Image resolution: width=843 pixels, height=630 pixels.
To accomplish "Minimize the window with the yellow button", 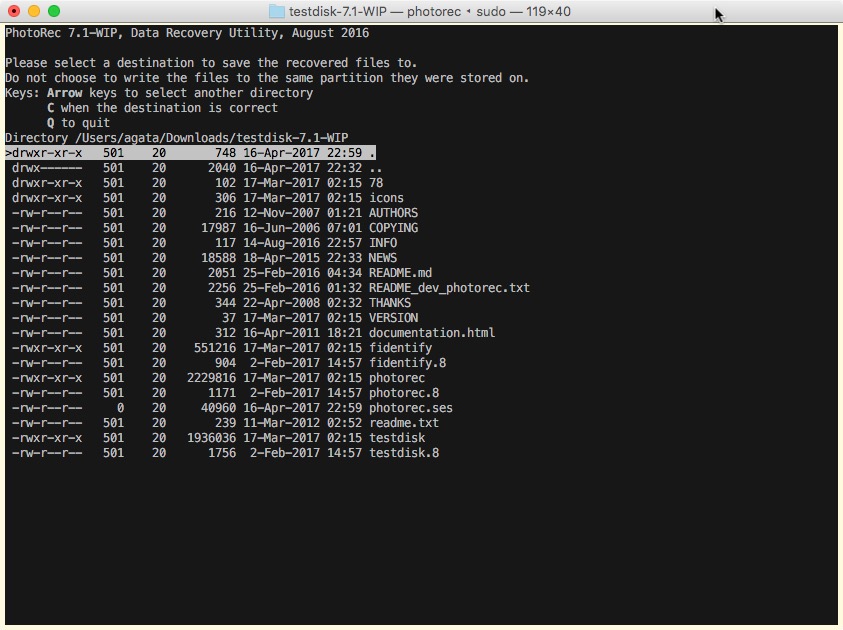I will (34, 11).
